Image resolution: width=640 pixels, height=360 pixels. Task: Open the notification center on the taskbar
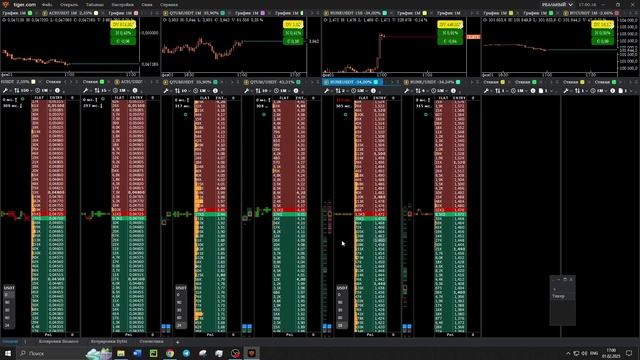[629, 353]
